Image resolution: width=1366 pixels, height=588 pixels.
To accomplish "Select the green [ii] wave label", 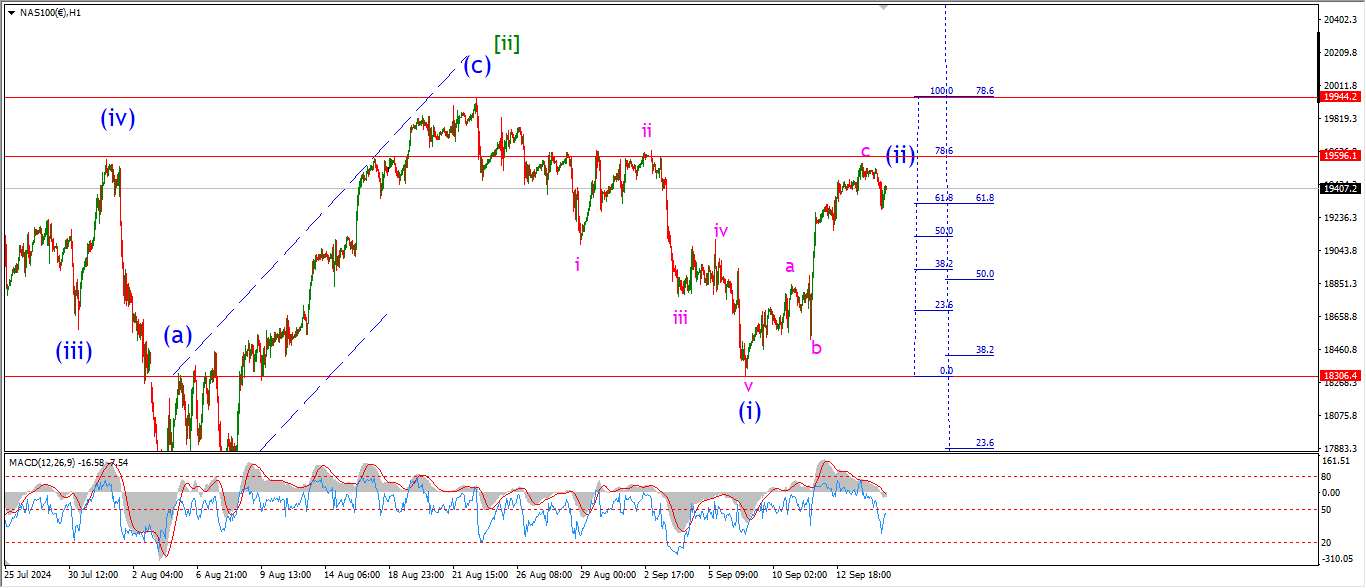I will pyautogui.click(x=506, y=43).
